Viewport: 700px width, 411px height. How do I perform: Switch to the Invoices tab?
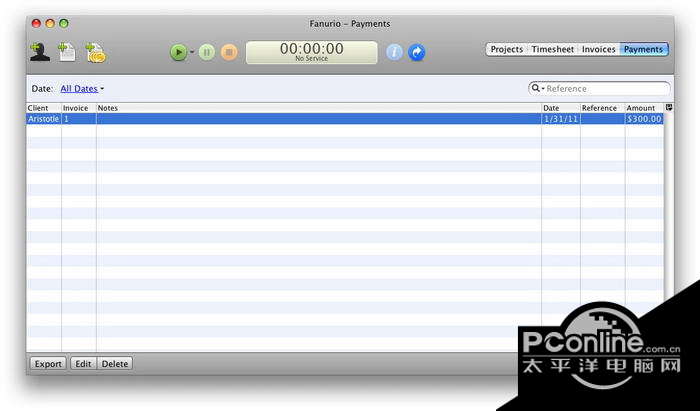pos(599,50)
